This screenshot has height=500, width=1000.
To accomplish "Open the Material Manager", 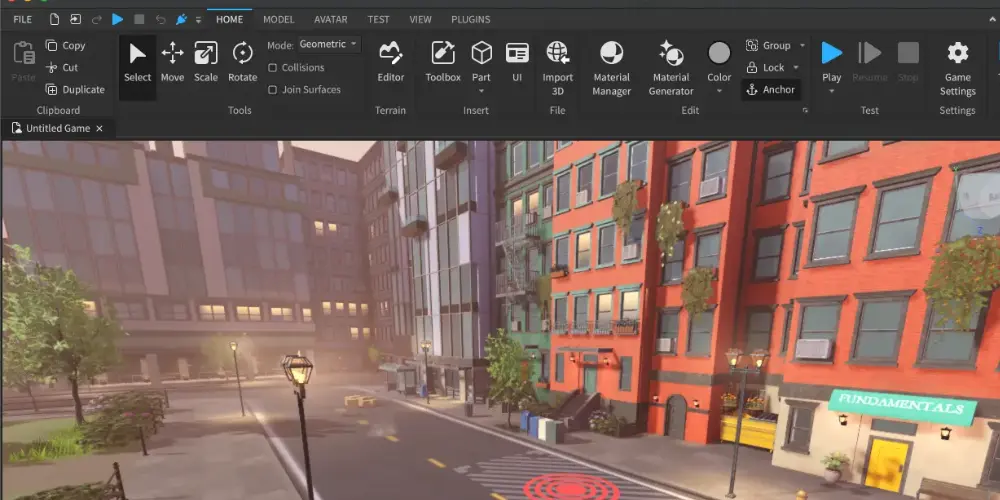I will [612, 69].
